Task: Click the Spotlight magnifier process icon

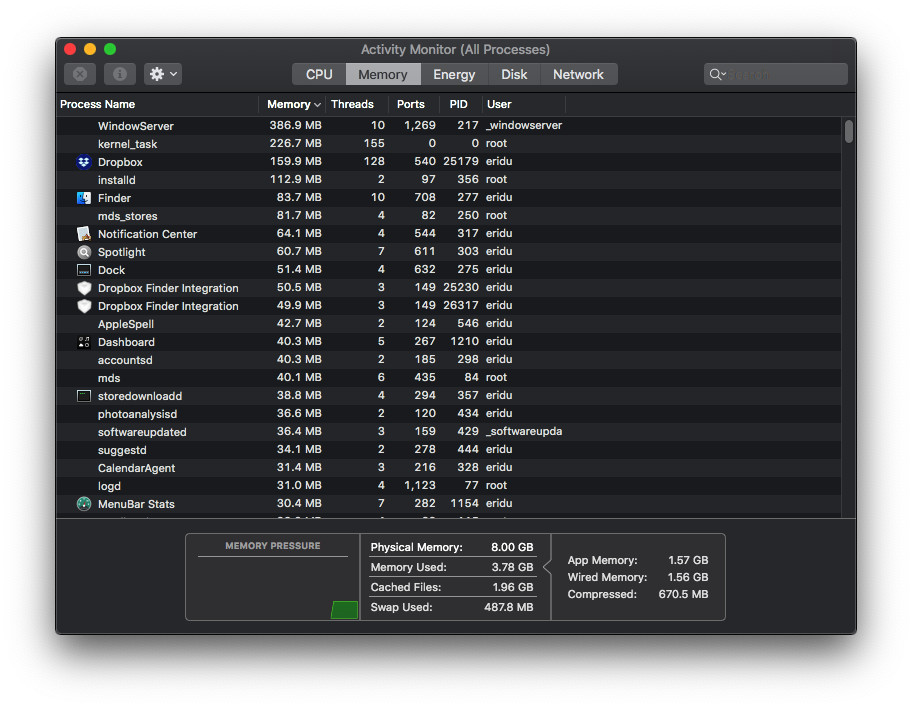Action: (84, 252)
